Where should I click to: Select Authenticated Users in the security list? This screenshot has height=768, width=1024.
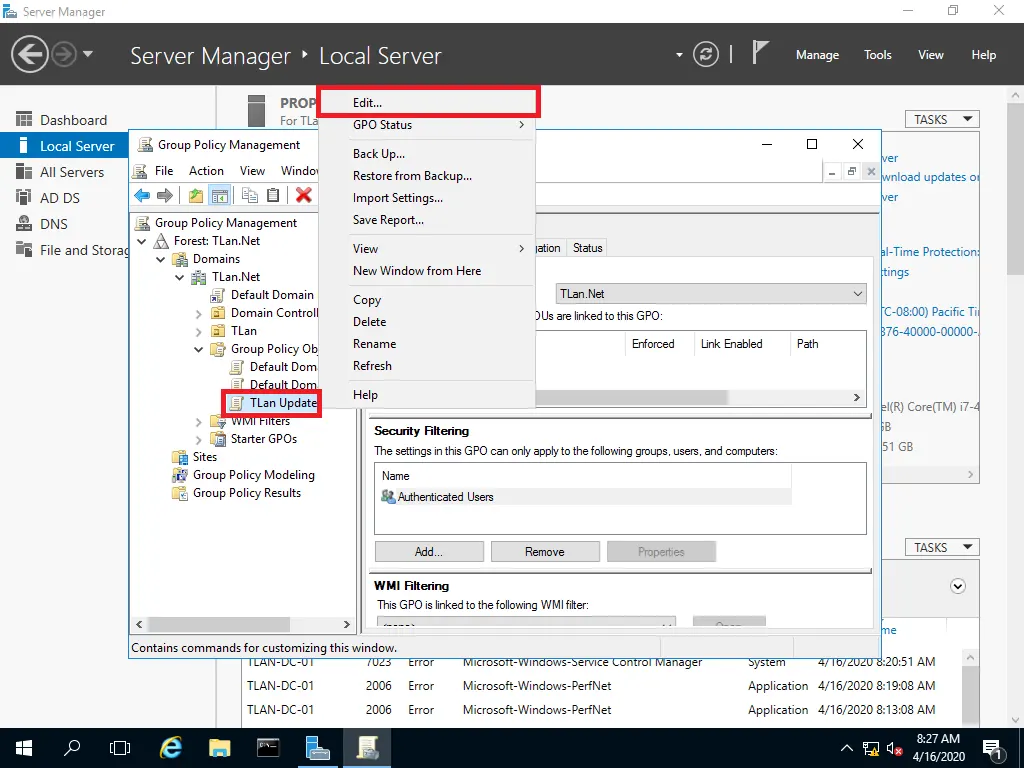coord(445,497)
